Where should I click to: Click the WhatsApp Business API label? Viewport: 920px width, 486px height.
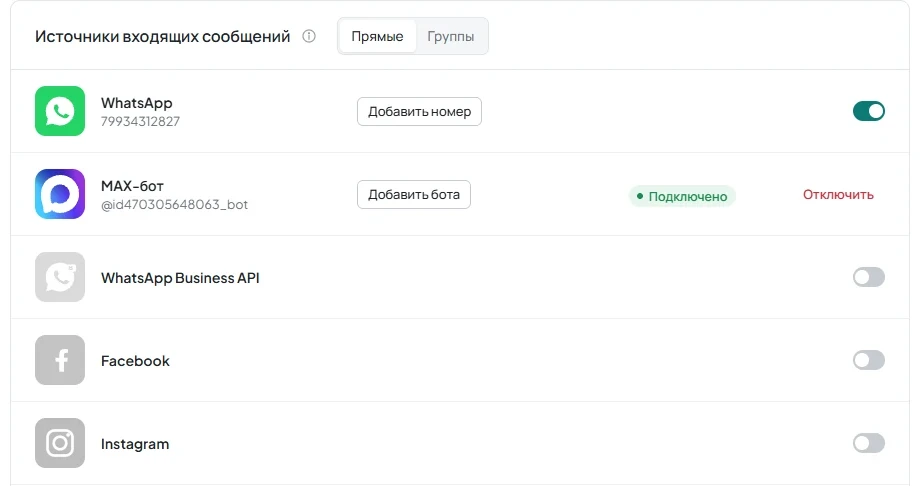click(x=180, y=278)
